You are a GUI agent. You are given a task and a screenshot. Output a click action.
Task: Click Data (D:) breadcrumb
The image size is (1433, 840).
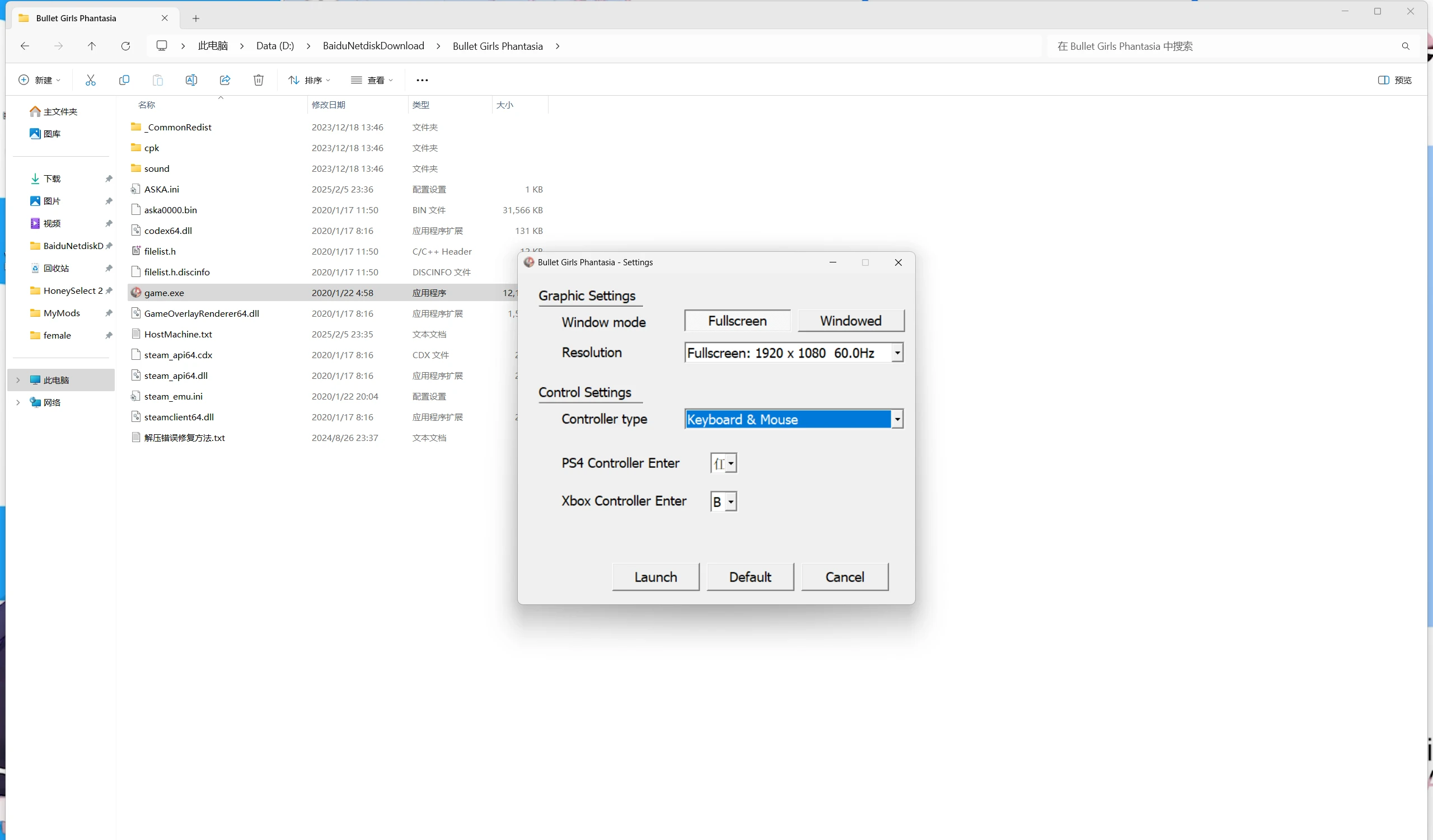[275, 46]
